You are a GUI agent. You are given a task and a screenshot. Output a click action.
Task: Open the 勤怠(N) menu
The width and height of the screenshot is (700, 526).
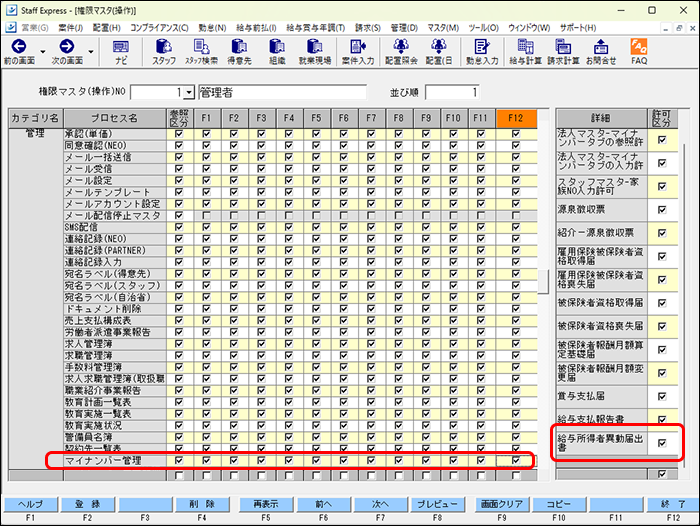point(212,28)
